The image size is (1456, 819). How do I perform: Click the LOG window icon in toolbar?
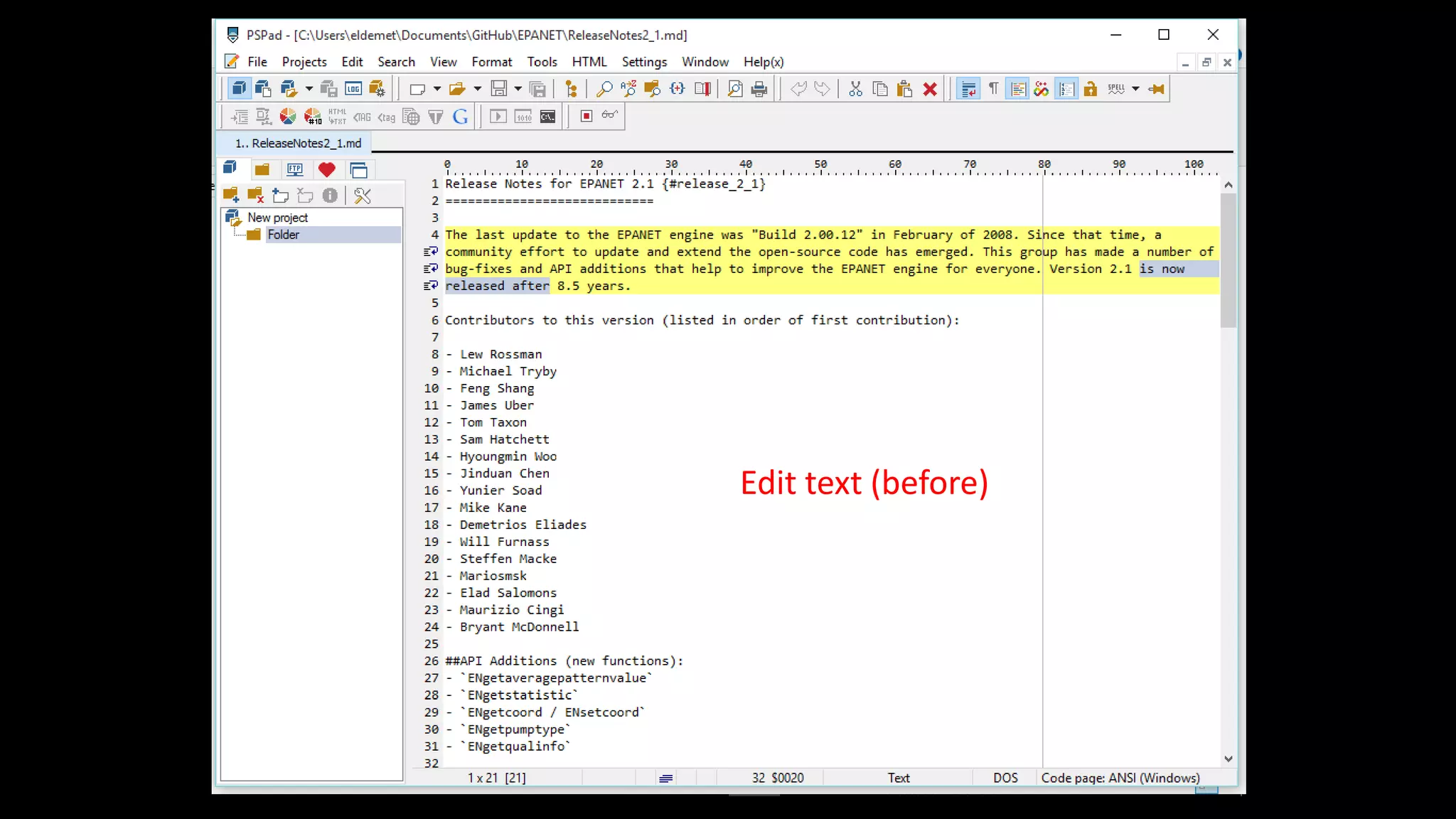[x=353, y=89]
